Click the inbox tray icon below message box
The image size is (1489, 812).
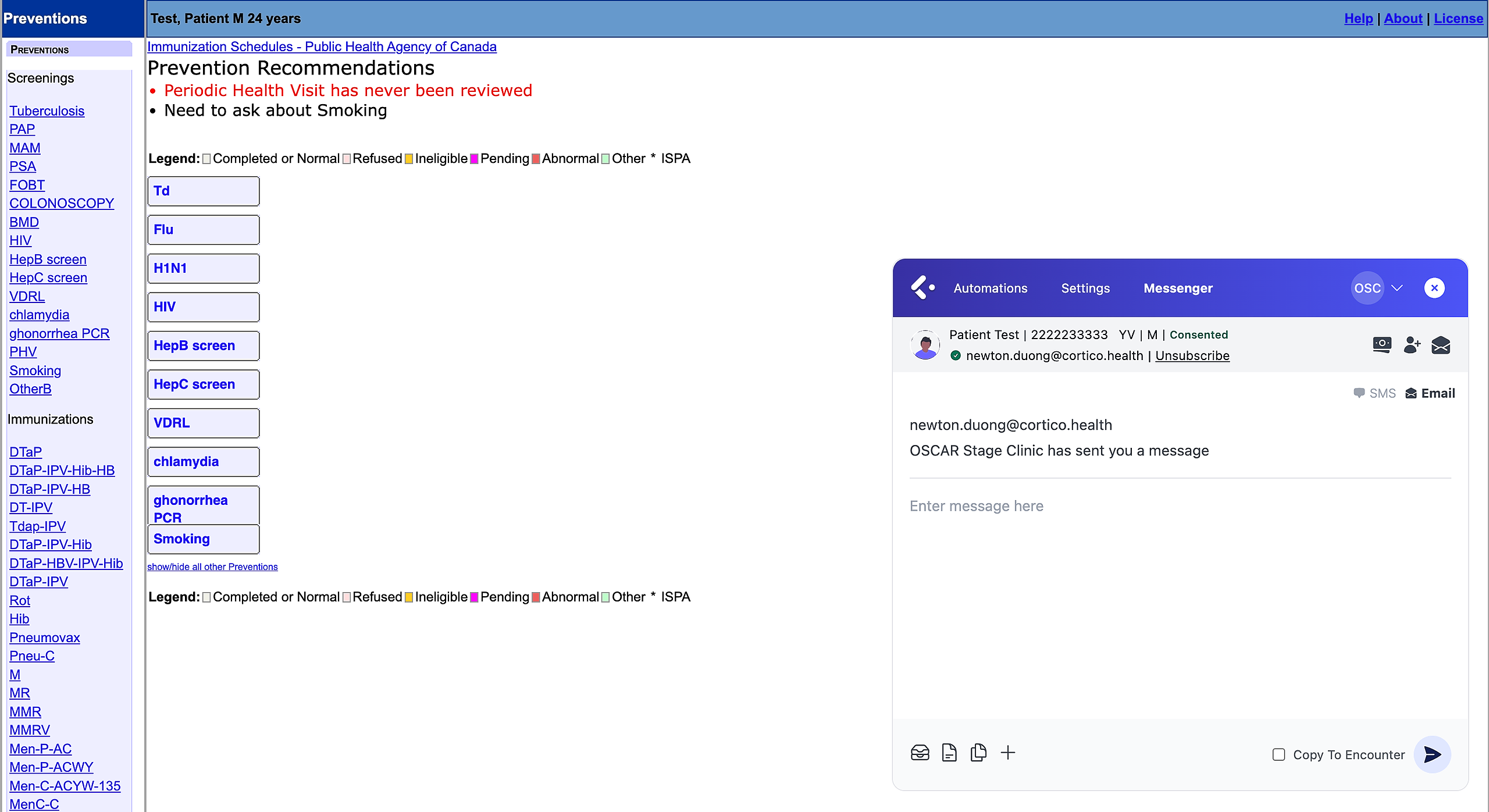tap(920, 753)
